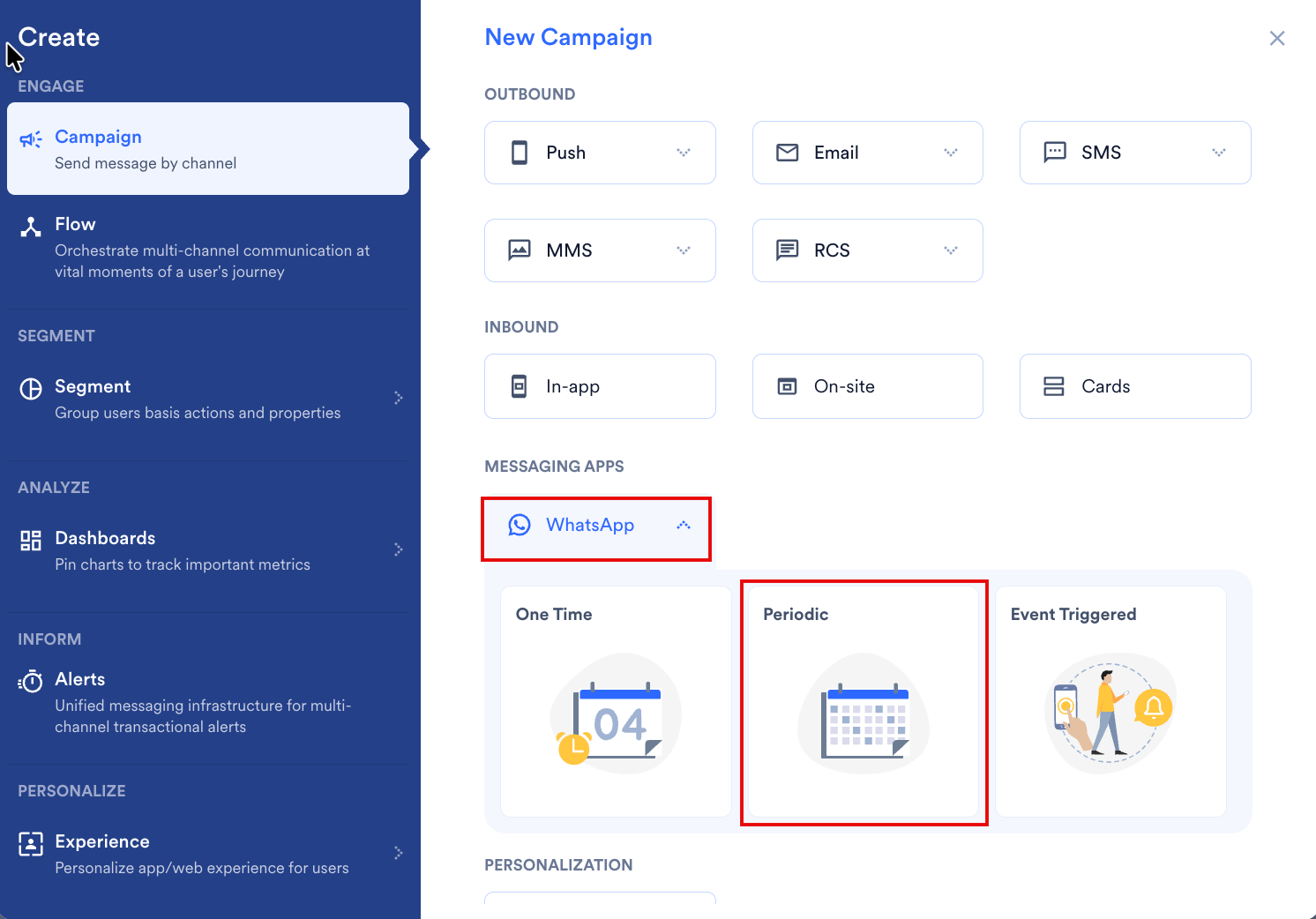This screenshot has width=1316, height=919.
Task: Click the Dashboards grid icon
Action: pyautogui.click(x=31, y=541)
